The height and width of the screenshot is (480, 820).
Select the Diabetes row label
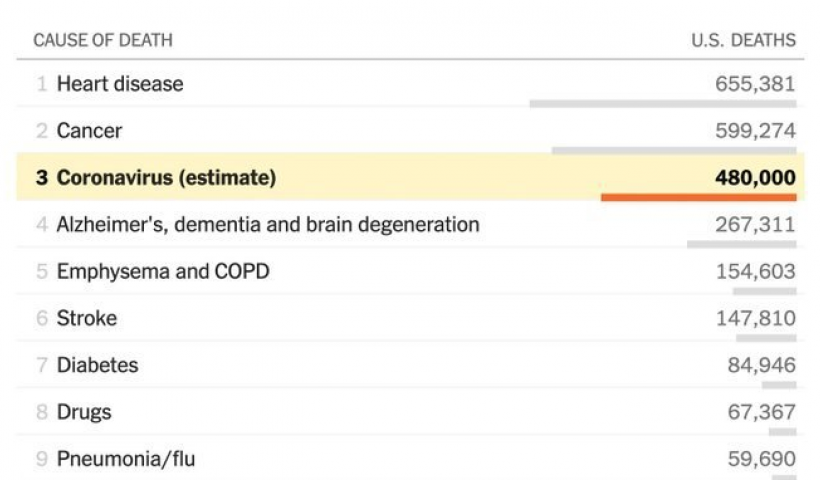97,365
